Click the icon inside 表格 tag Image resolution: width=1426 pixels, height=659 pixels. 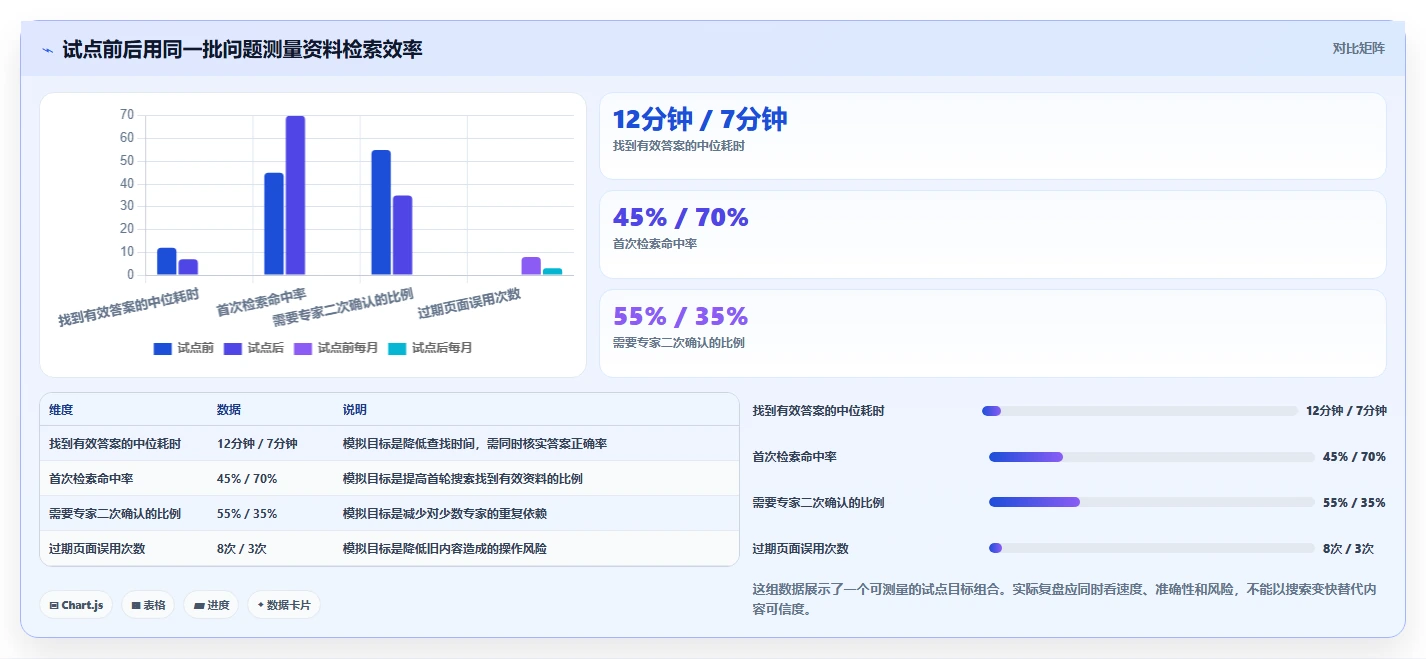click(x=135, y=605)
